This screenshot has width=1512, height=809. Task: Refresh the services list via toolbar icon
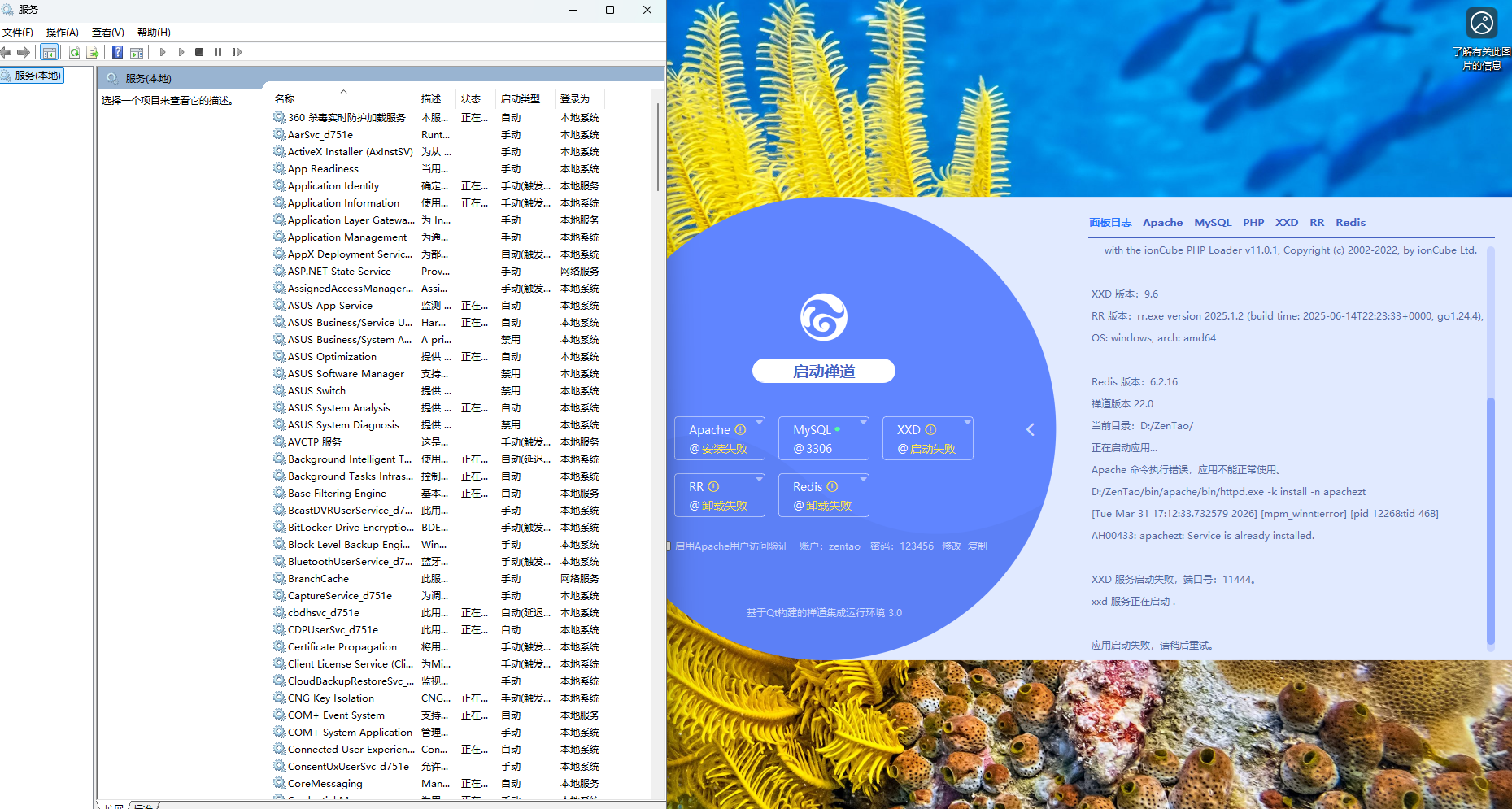click(x=74, y=52)
